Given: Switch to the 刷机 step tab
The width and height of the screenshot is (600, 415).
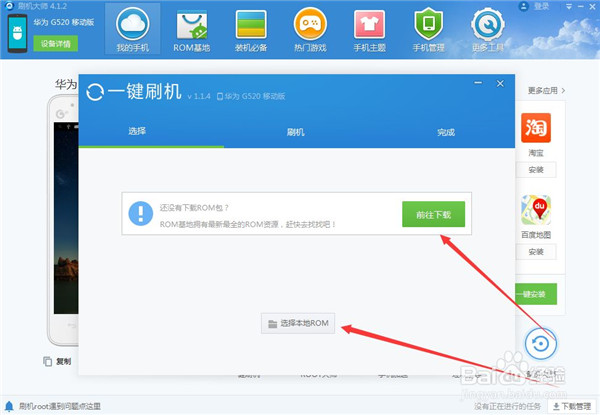Looking at the screenshot, I should [296, 131].
